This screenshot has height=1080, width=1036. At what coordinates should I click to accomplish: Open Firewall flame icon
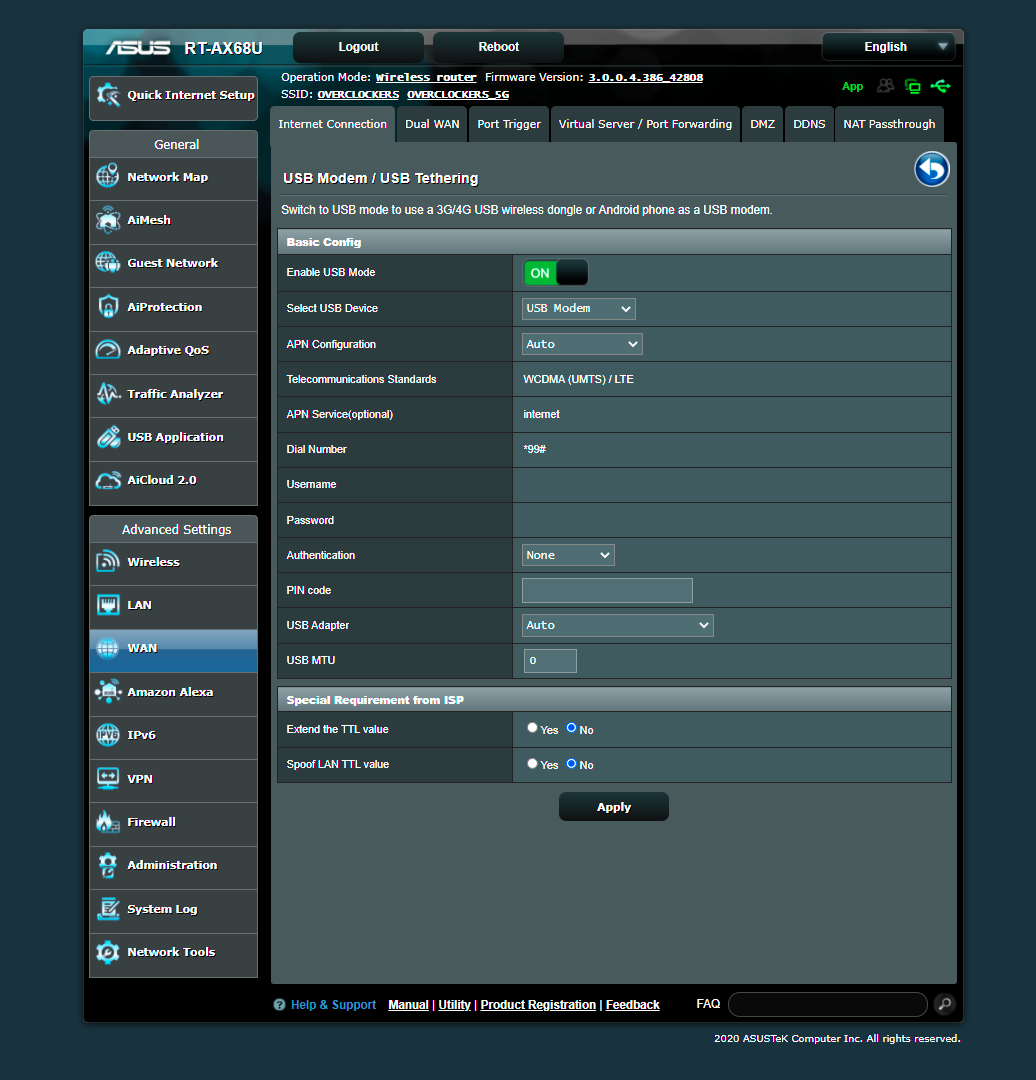coord(107,821)
